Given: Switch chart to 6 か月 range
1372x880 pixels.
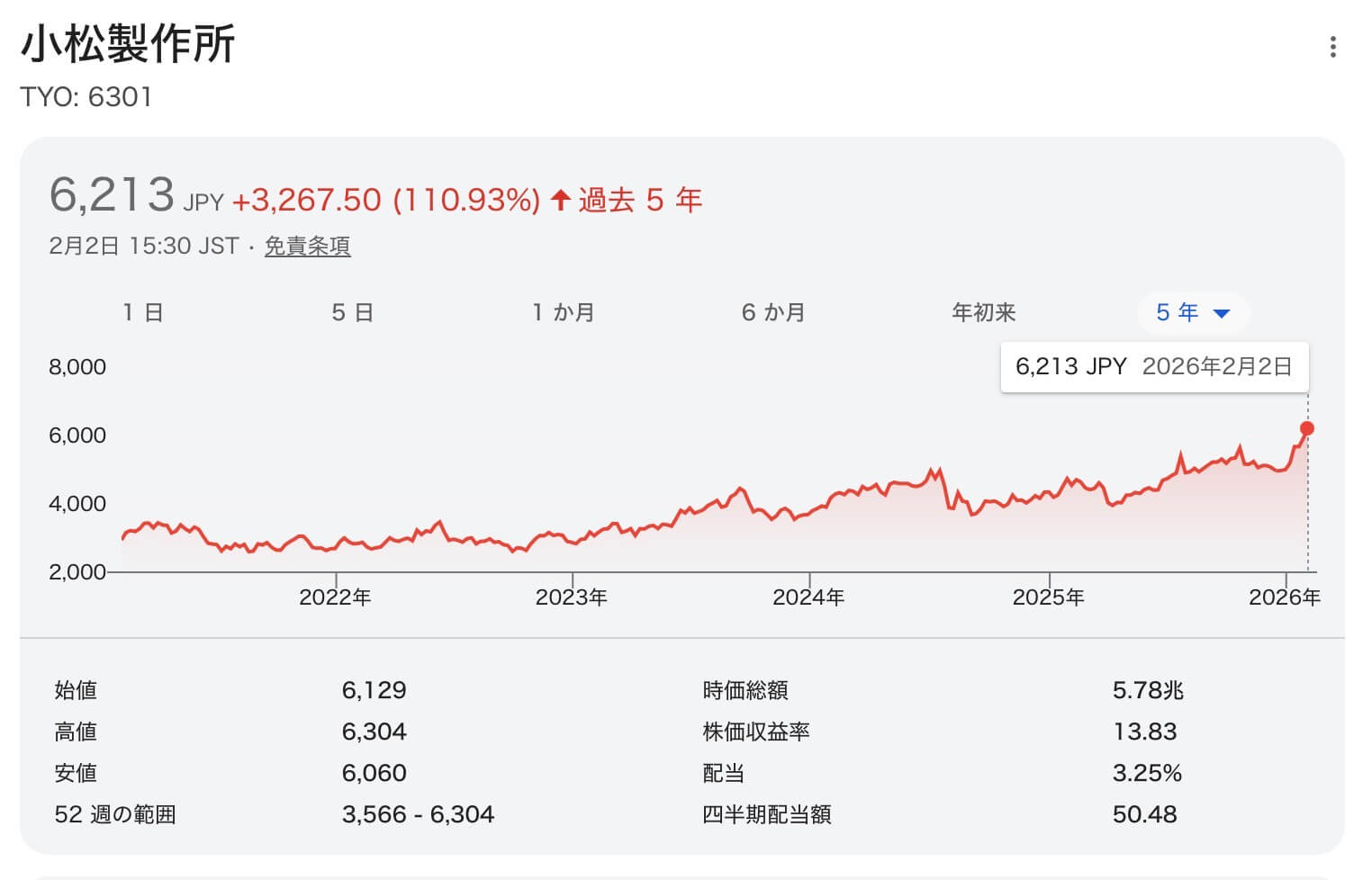Looking at the screenshot, I should click(x=773, y=312).
